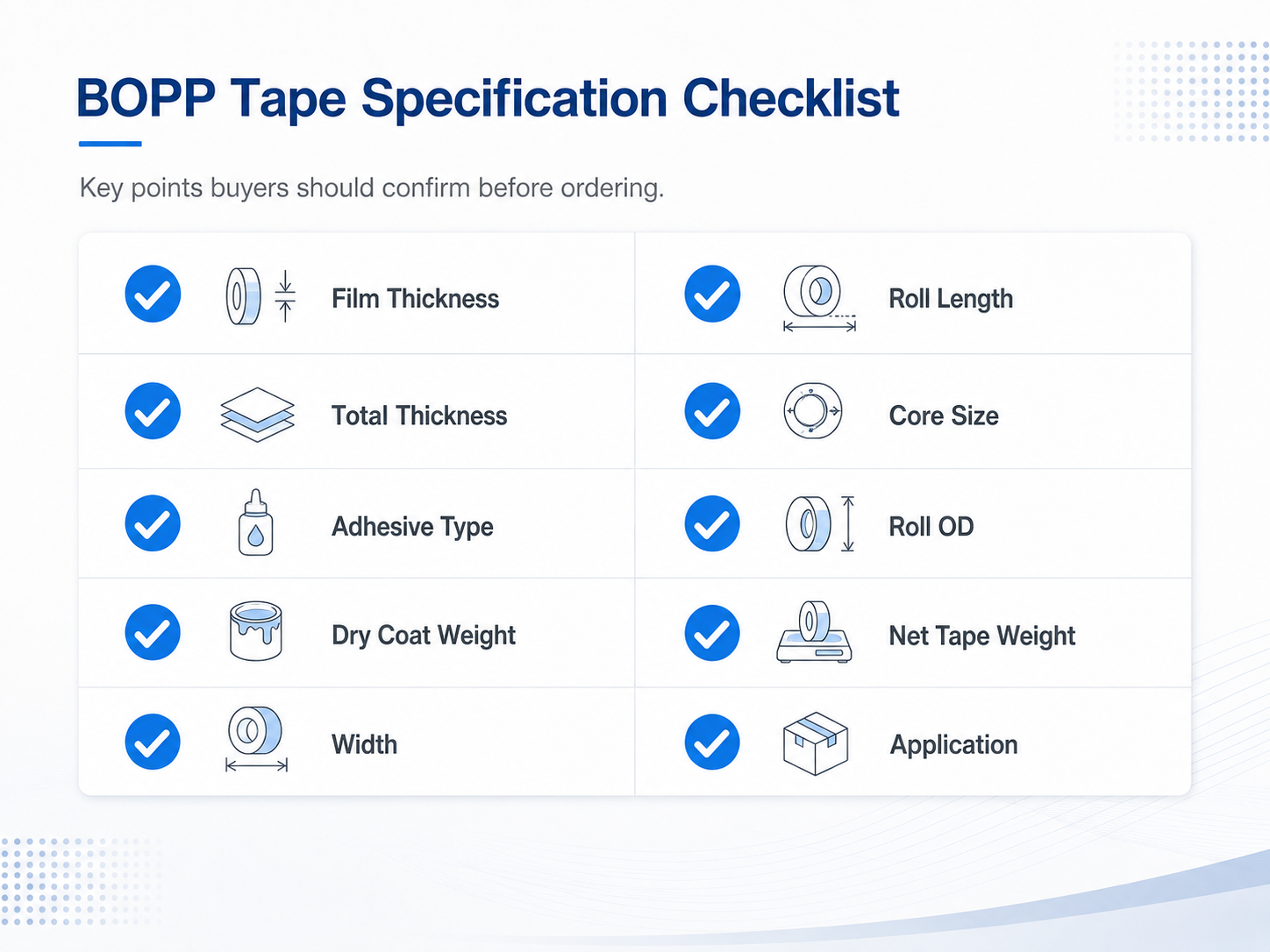Screen dimensions: 1270x952
Task: Click the Film Thickness tape roll icon
Action: 260,296
